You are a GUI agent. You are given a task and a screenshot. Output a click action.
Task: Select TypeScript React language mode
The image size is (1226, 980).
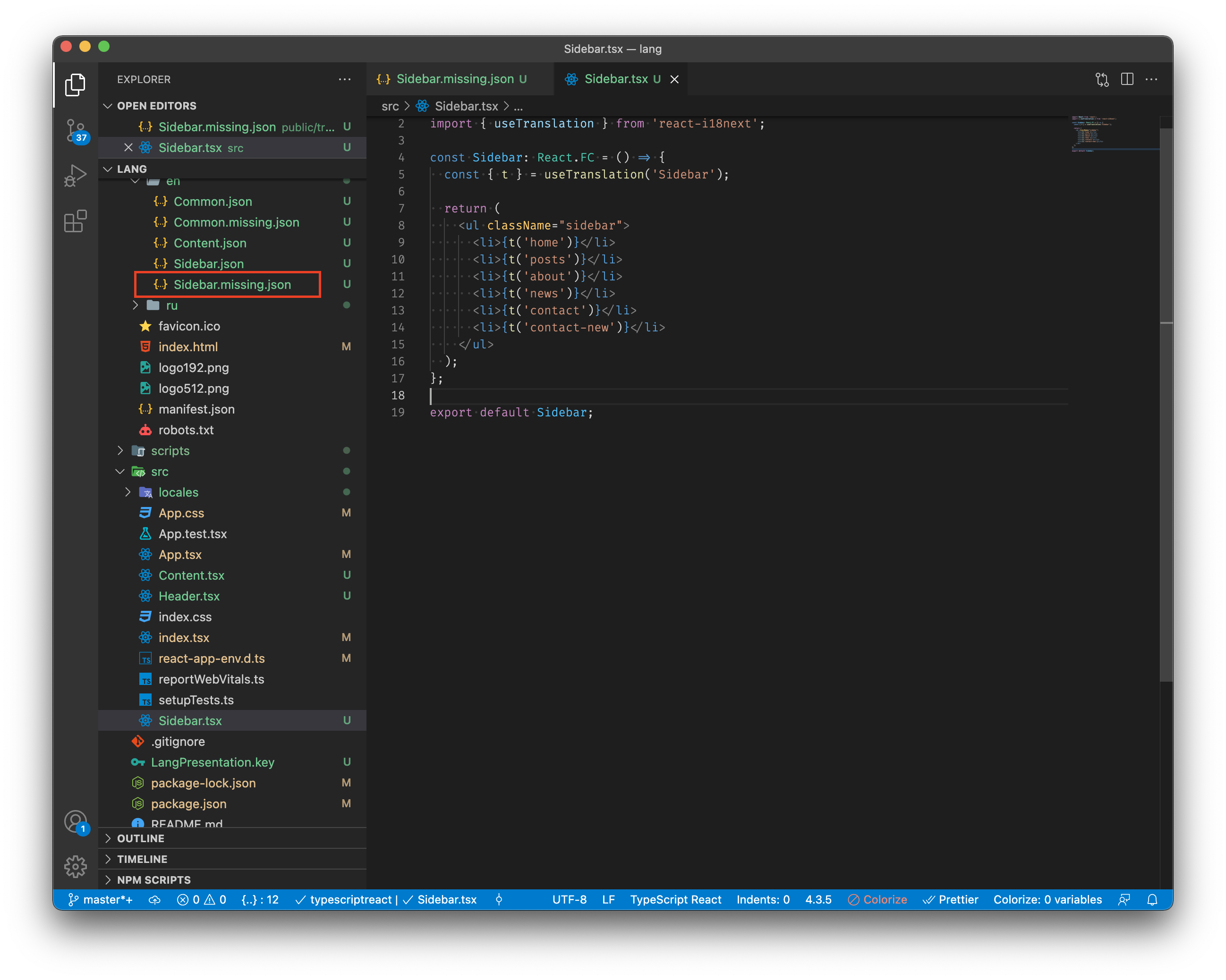coord(675,899)
